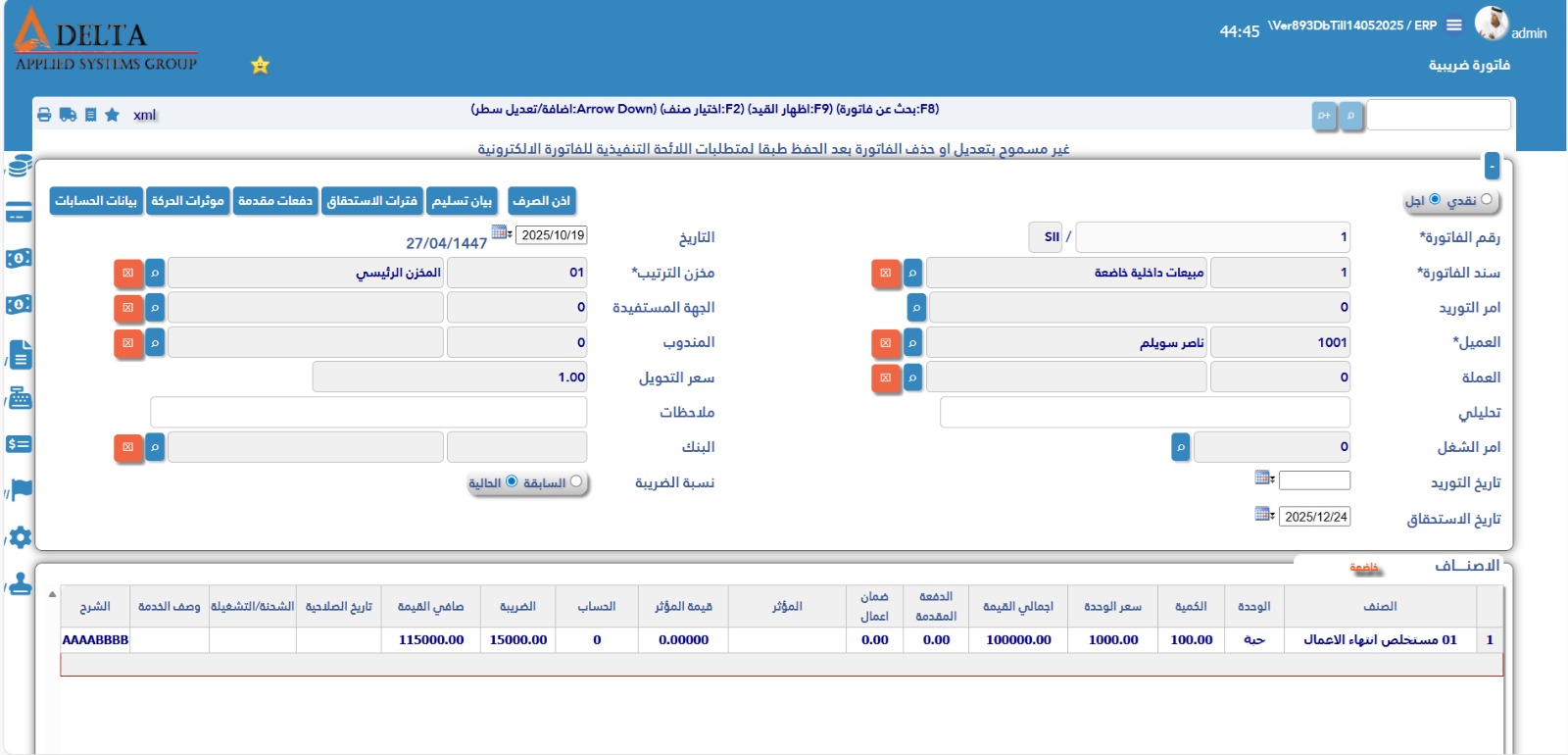This screenshot has height=755, width=1568.
Task: Open the بيانات الحسابات tab button
Action: [96, 201]
